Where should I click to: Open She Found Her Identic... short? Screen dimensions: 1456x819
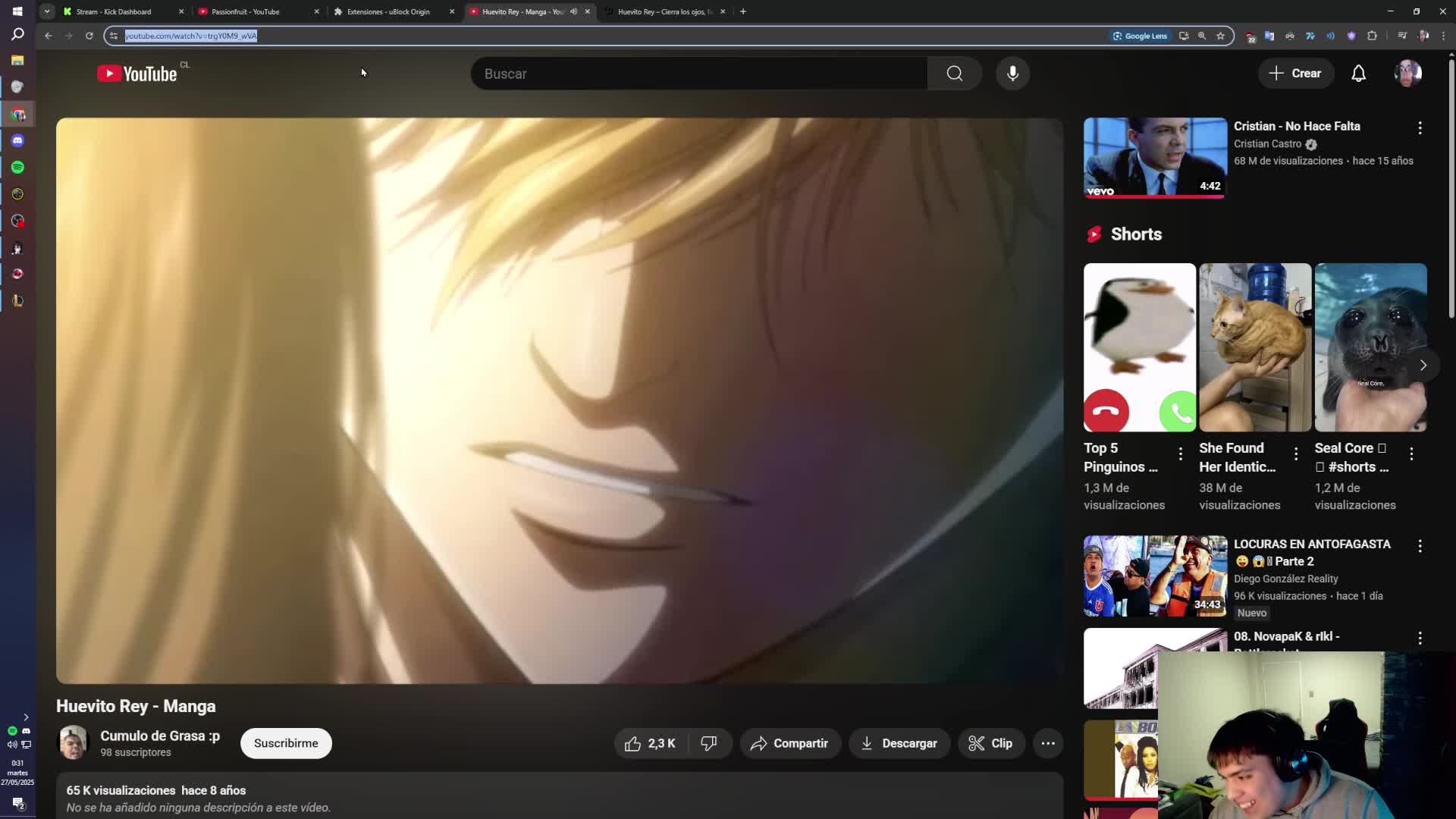click(x=1255, y=347)
